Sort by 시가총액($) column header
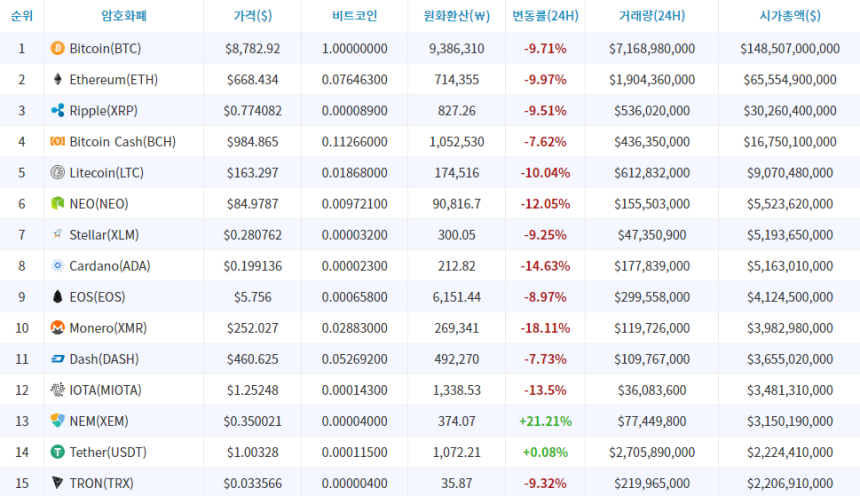860x496 pixels. pos(789,16)
